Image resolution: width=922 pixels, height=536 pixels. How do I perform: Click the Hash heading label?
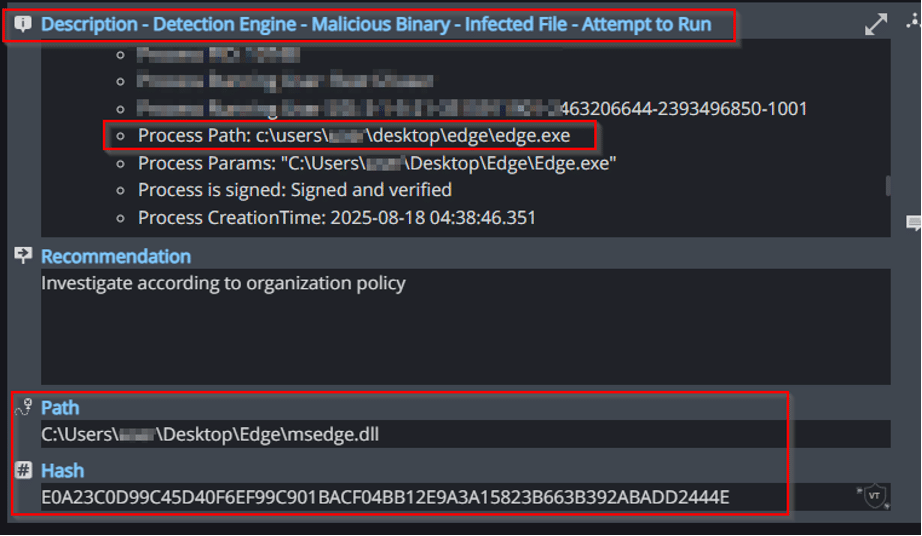[62, 471]
